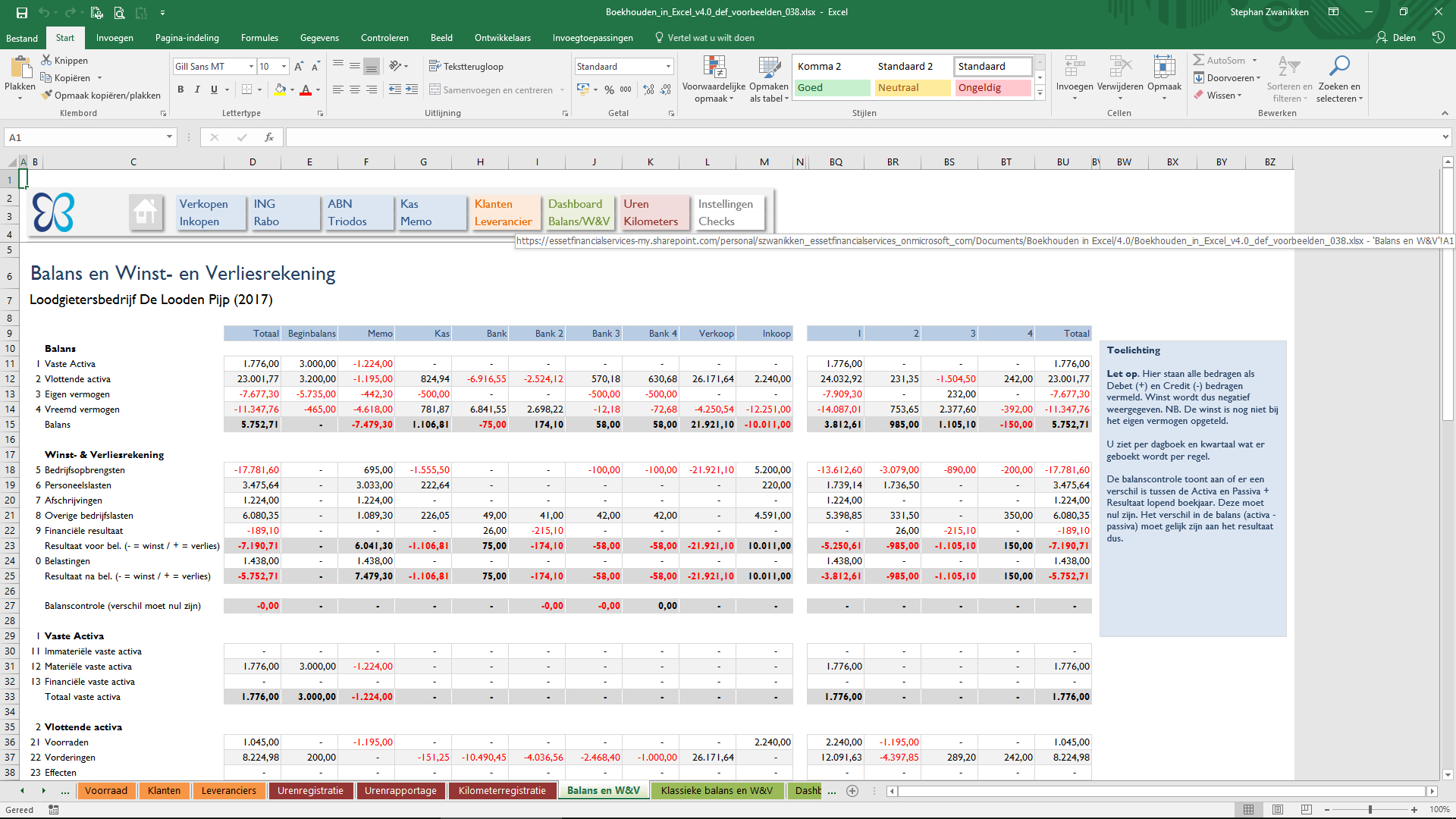Open the font name dropdown Gill Sans MT
Screen dimensions: 1456x819
(x=251, y=67)
